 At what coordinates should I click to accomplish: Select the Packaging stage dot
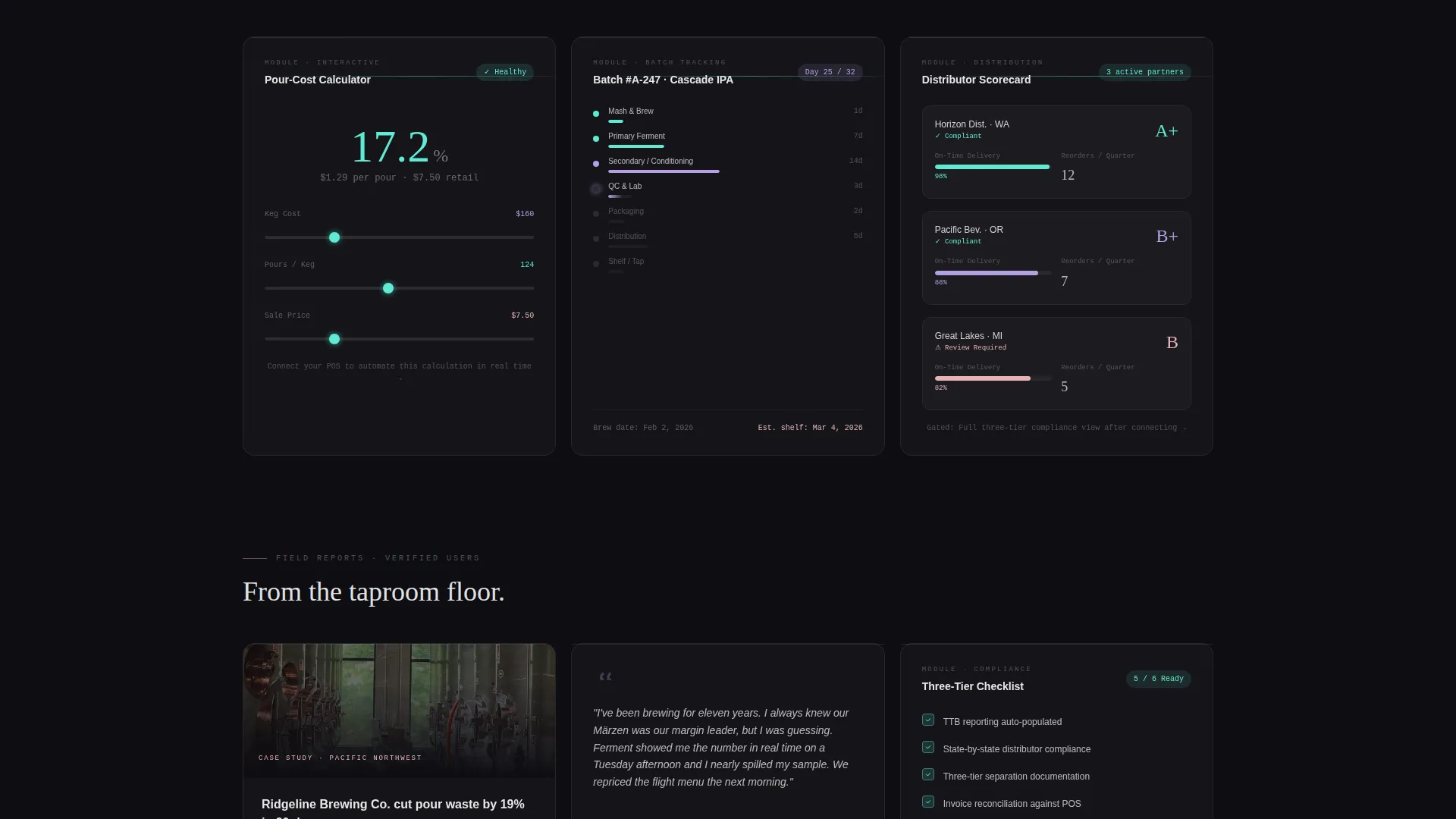point(596,214)
